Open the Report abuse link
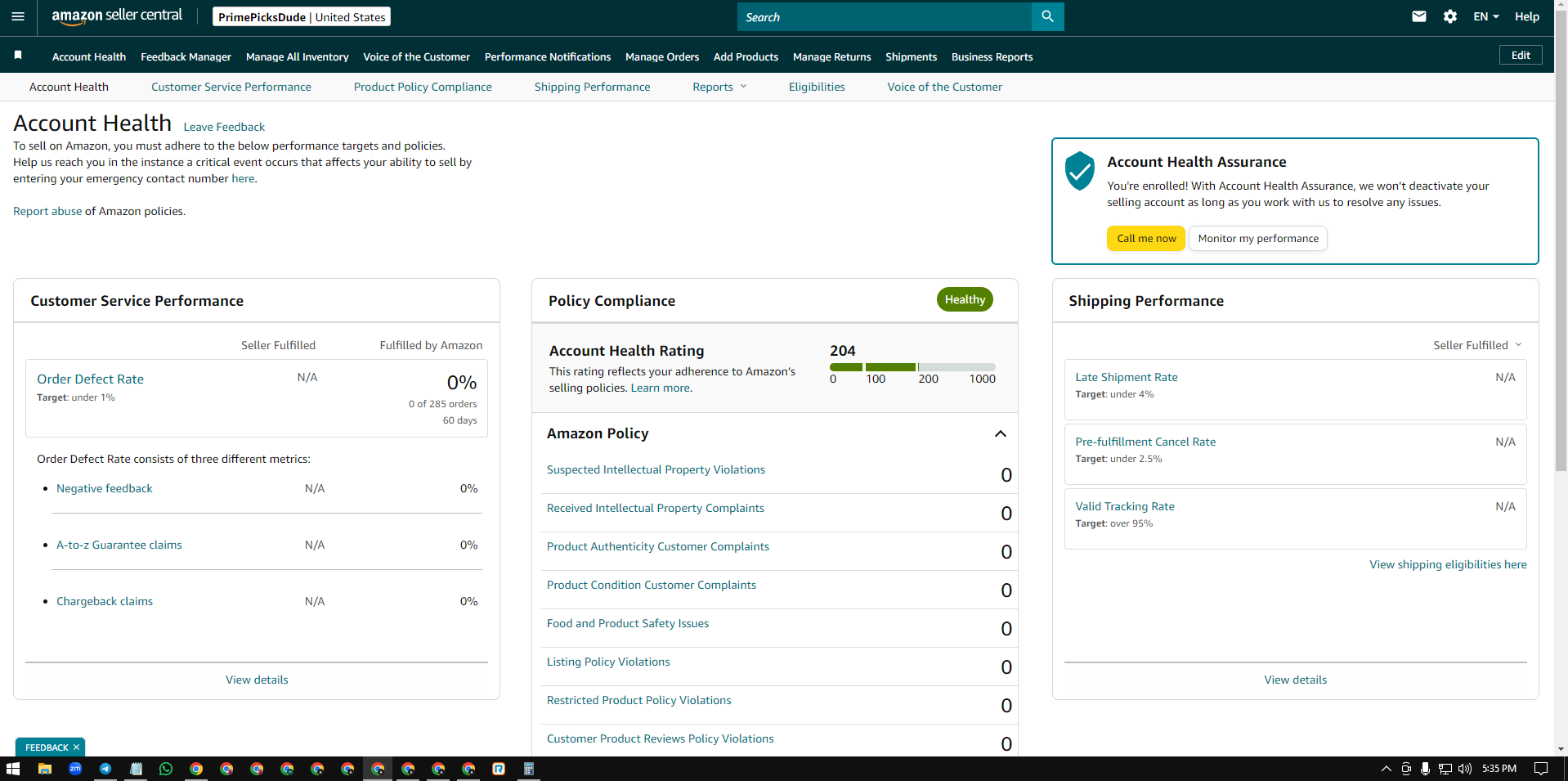Viewport: 1568px width, 781px height. coord(47,211)
